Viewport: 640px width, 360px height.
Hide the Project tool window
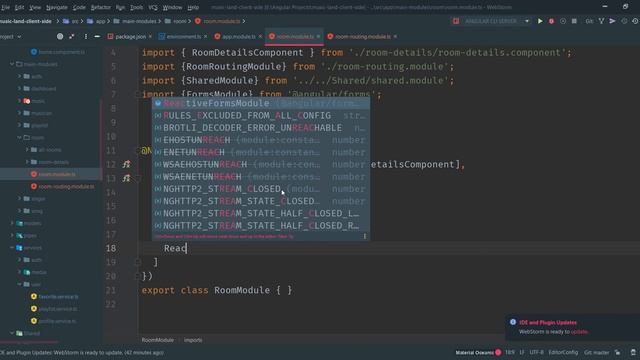click(97, 36)
